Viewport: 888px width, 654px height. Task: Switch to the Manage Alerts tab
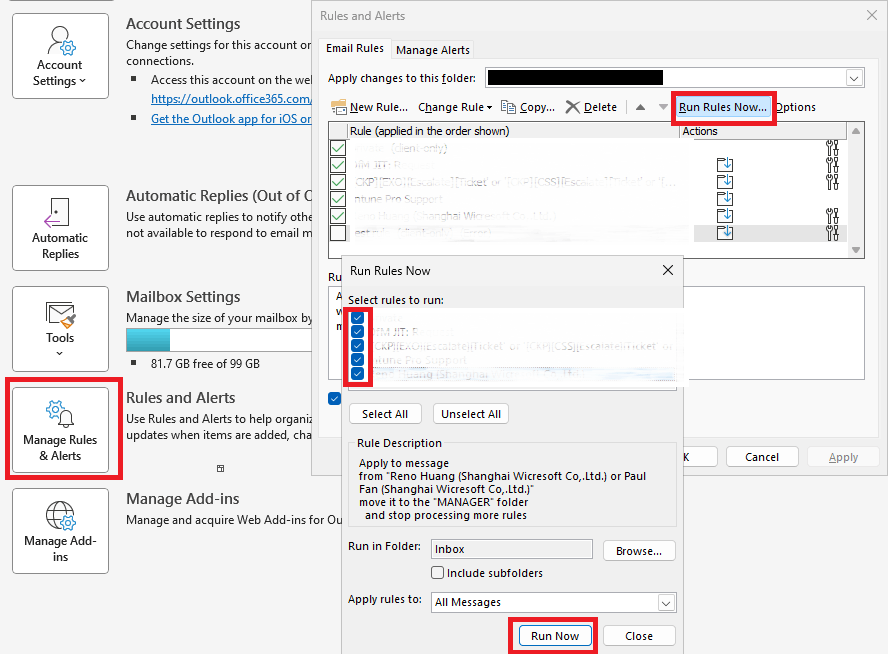pyautogui.click(x=433, y=49)
